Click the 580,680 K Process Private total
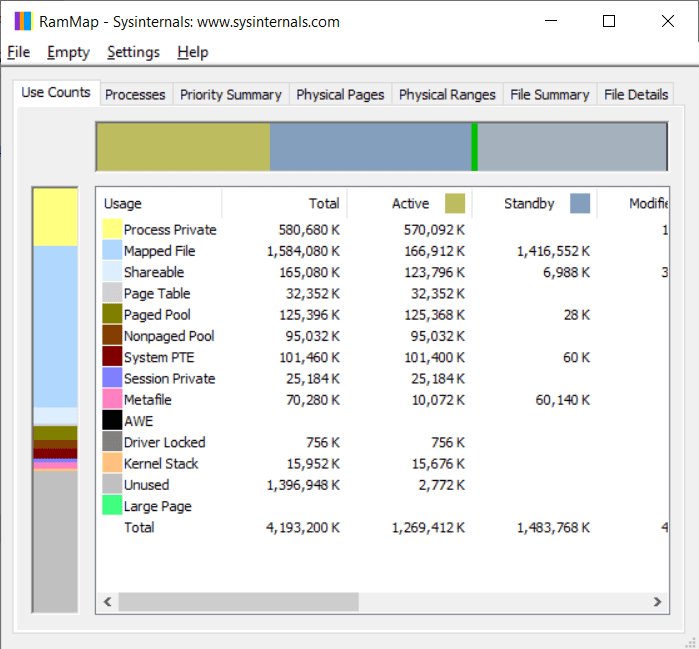699x649 pixels. point(309,230)
